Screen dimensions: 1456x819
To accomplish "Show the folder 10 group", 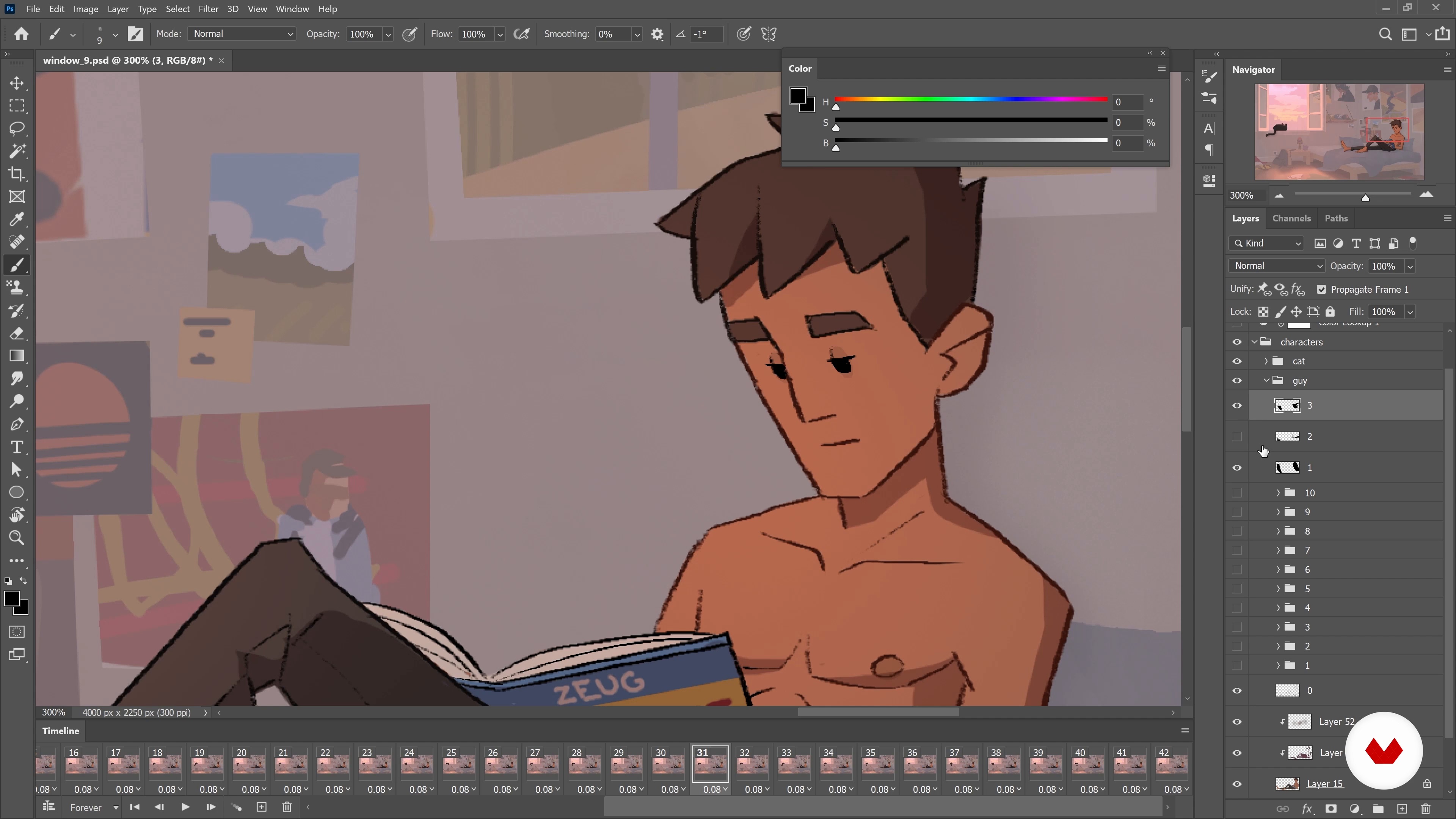I will (1237, 493).
